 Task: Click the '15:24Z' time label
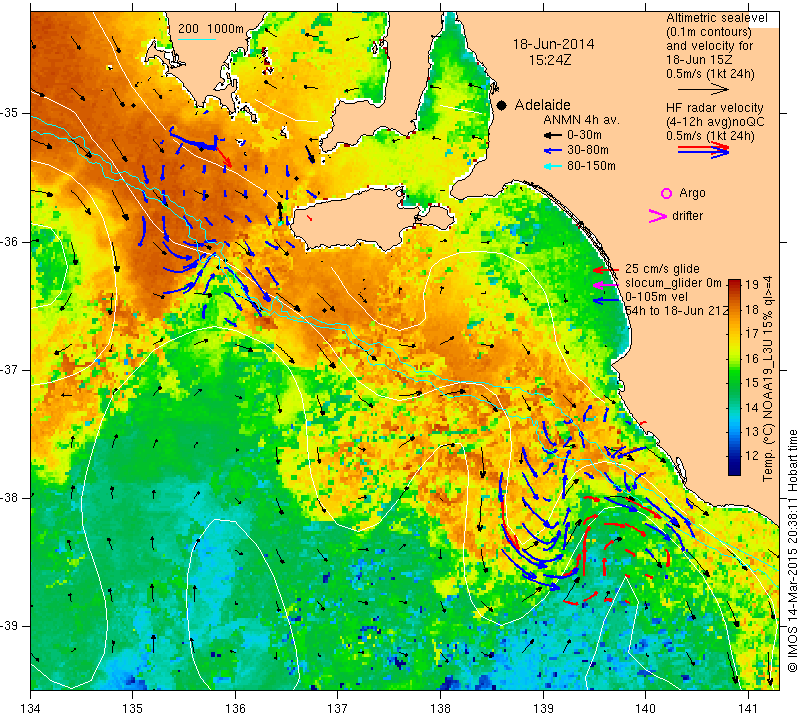[x=550, y=60]
